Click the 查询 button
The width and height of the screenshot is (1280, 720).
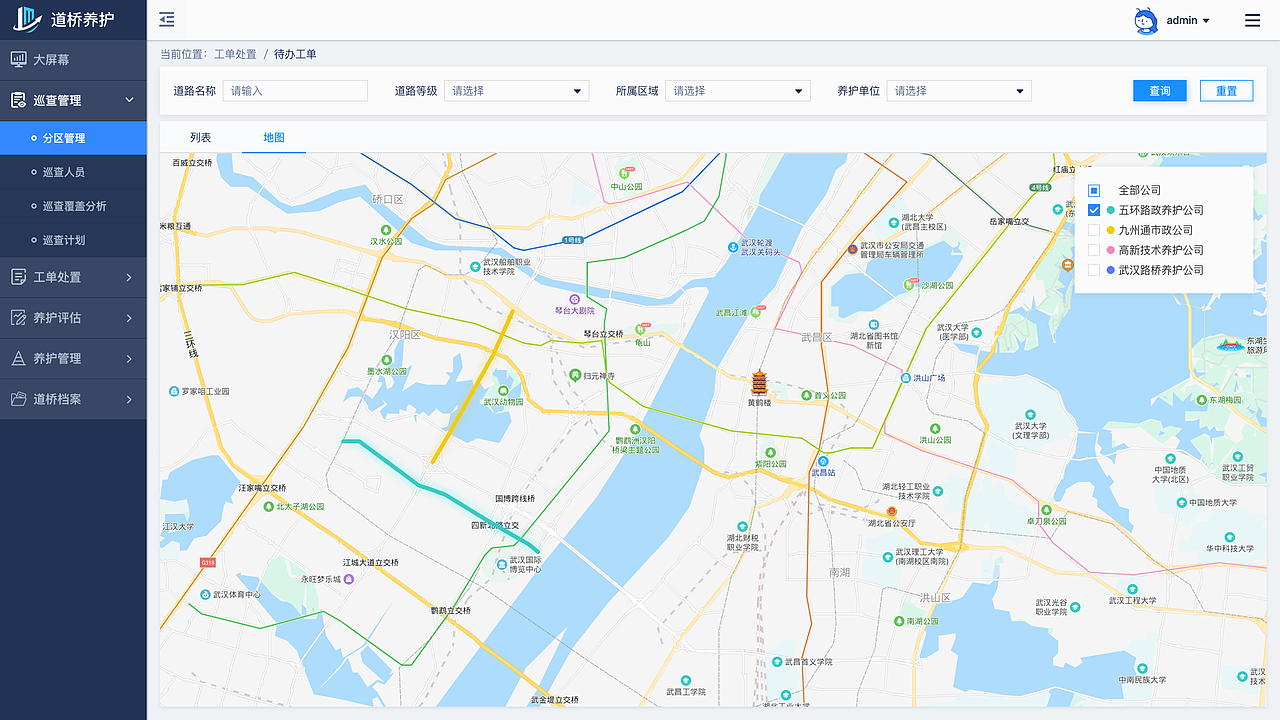pyautogui.click(x=1160, y=91)
